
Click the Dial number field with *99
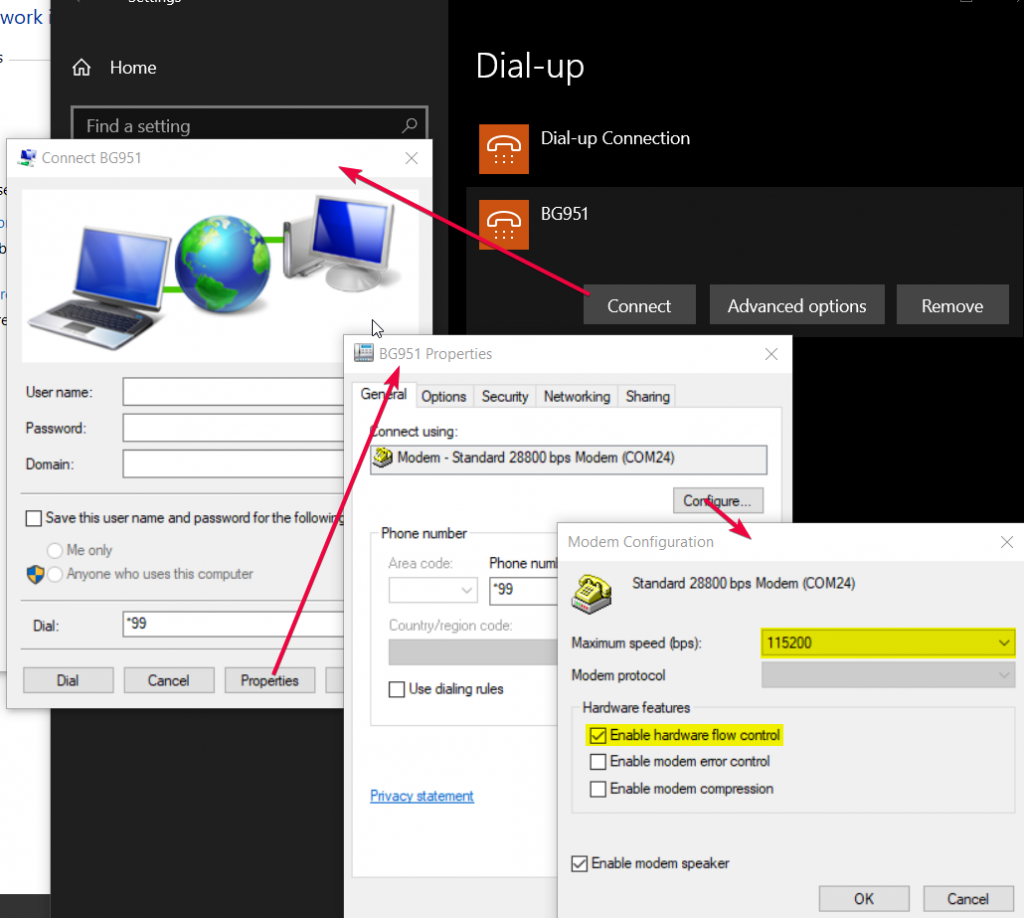click(233, 624)
